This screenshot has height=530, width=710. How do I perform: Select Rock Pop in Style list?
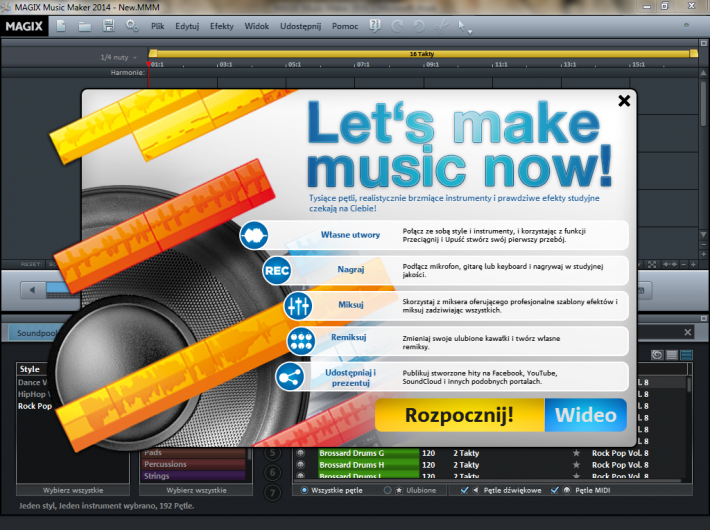(35, 406)
